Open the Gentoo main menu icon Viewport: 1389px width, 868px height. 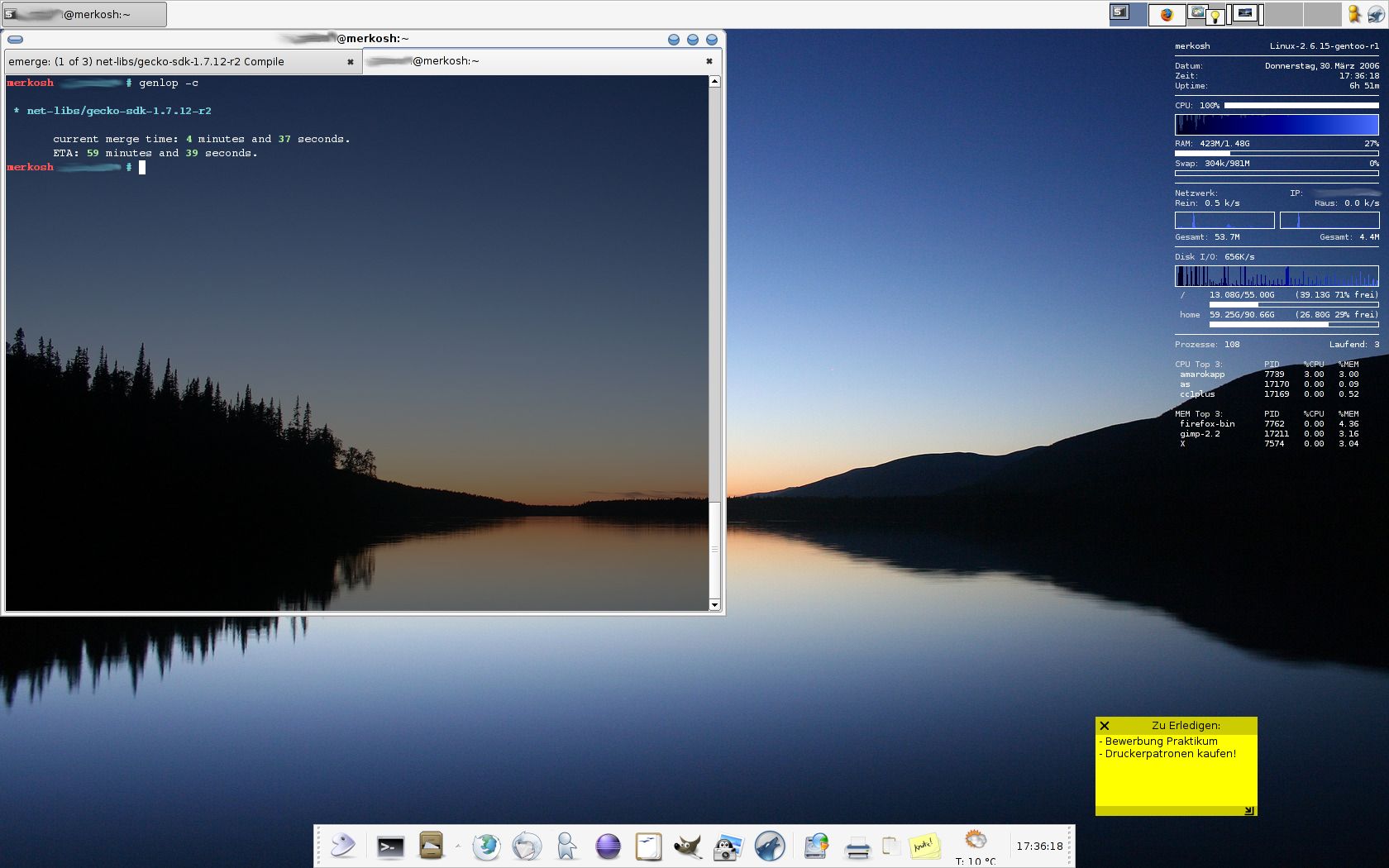[x=342, y=846]
